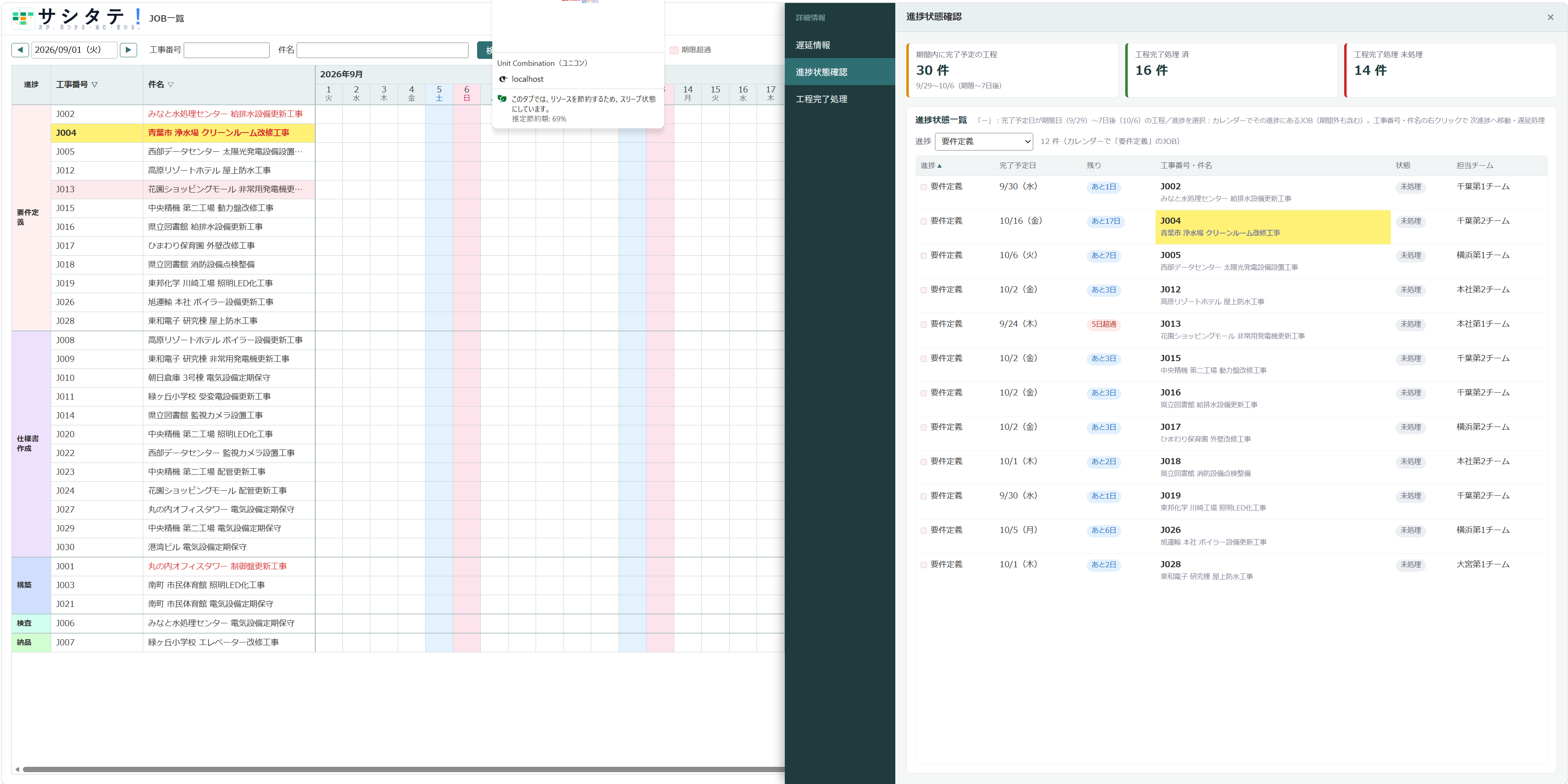
Task: Toggle the J002 row checkbox
Action: pos(924,187)
